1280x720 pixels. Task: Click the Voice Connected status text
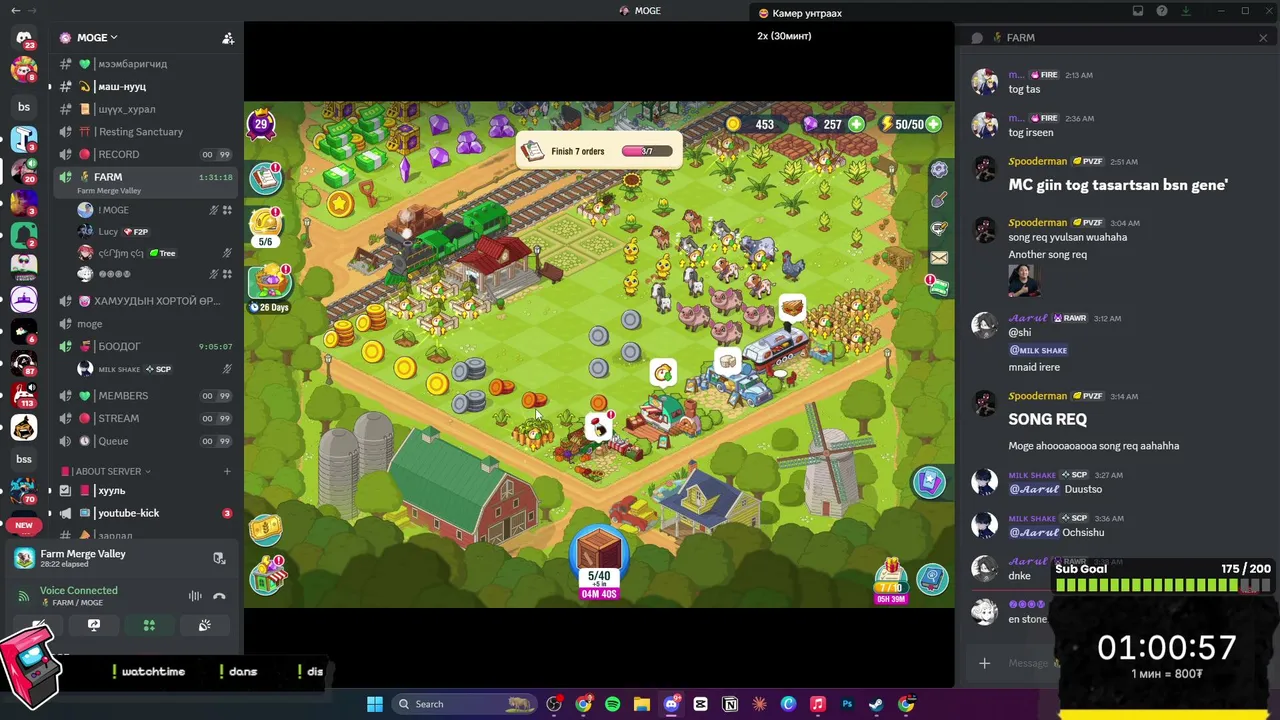[x=79, y=590]
